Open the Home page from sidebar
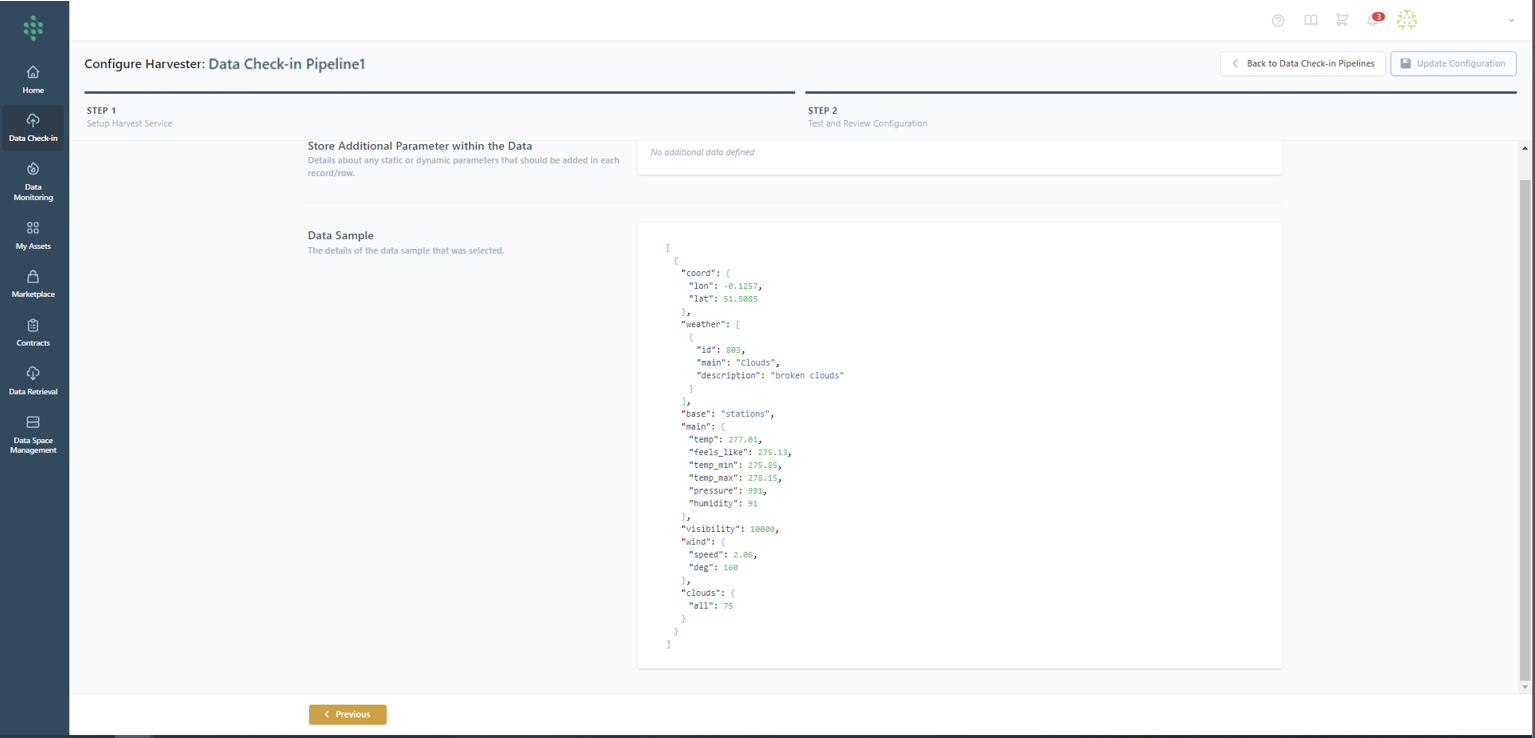This screenshot has height=738, width=1535. click(x=33, y=79)
